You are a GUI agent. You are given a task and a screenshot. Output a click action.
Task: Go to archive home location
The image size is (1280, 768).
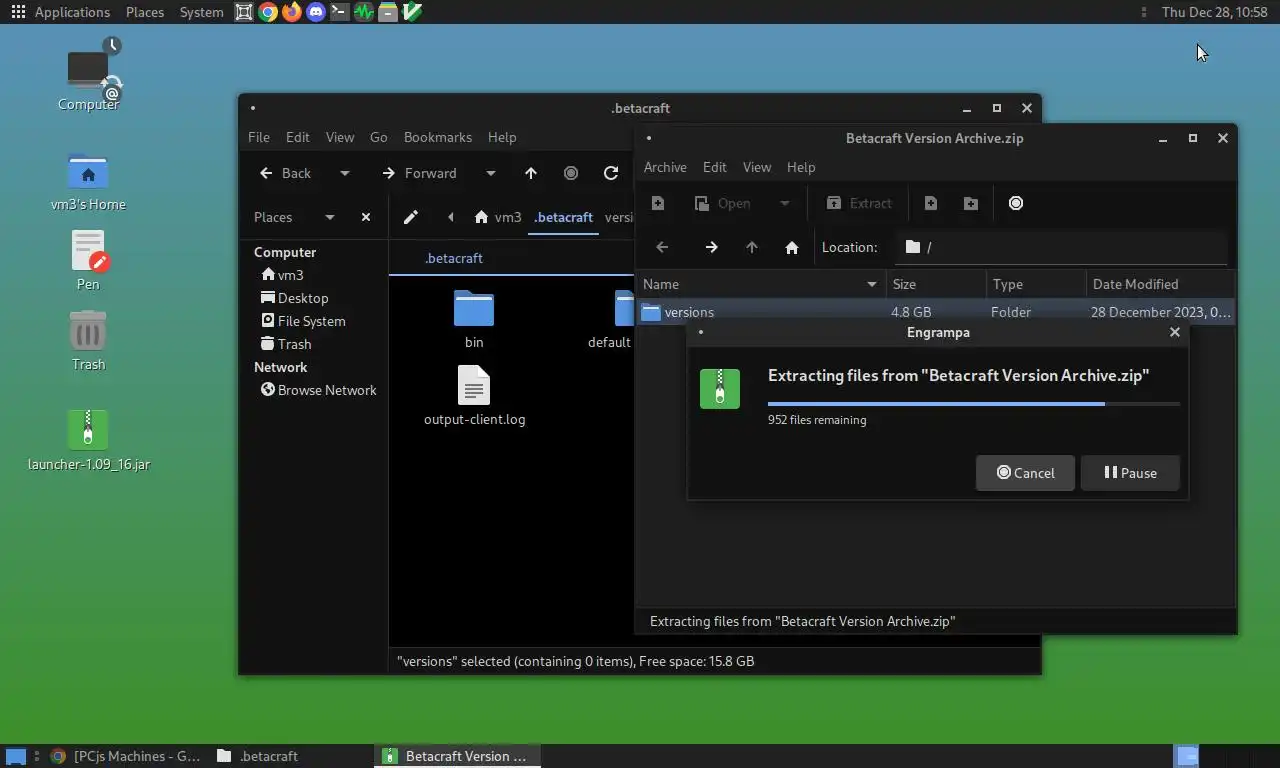[792, 247]
